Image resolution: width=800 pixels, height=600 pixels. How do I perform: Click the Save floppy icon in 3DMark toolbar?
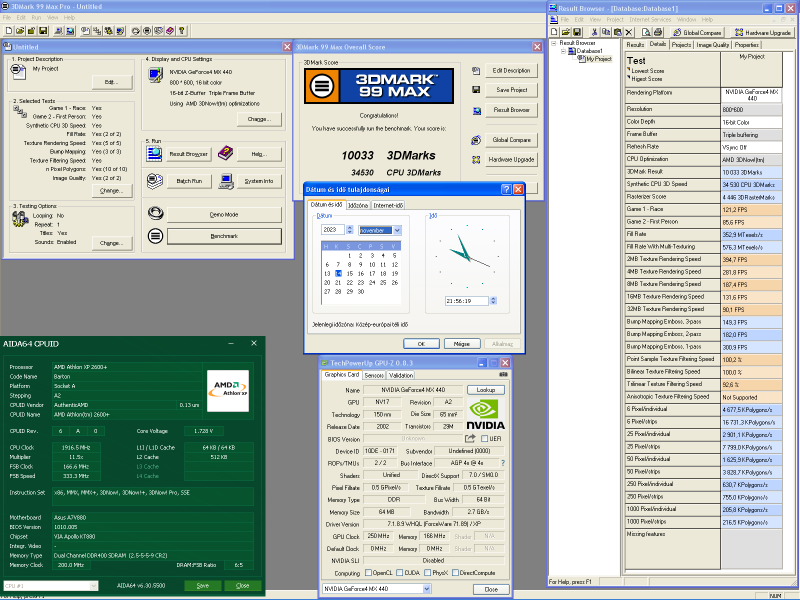coord(43,31)
